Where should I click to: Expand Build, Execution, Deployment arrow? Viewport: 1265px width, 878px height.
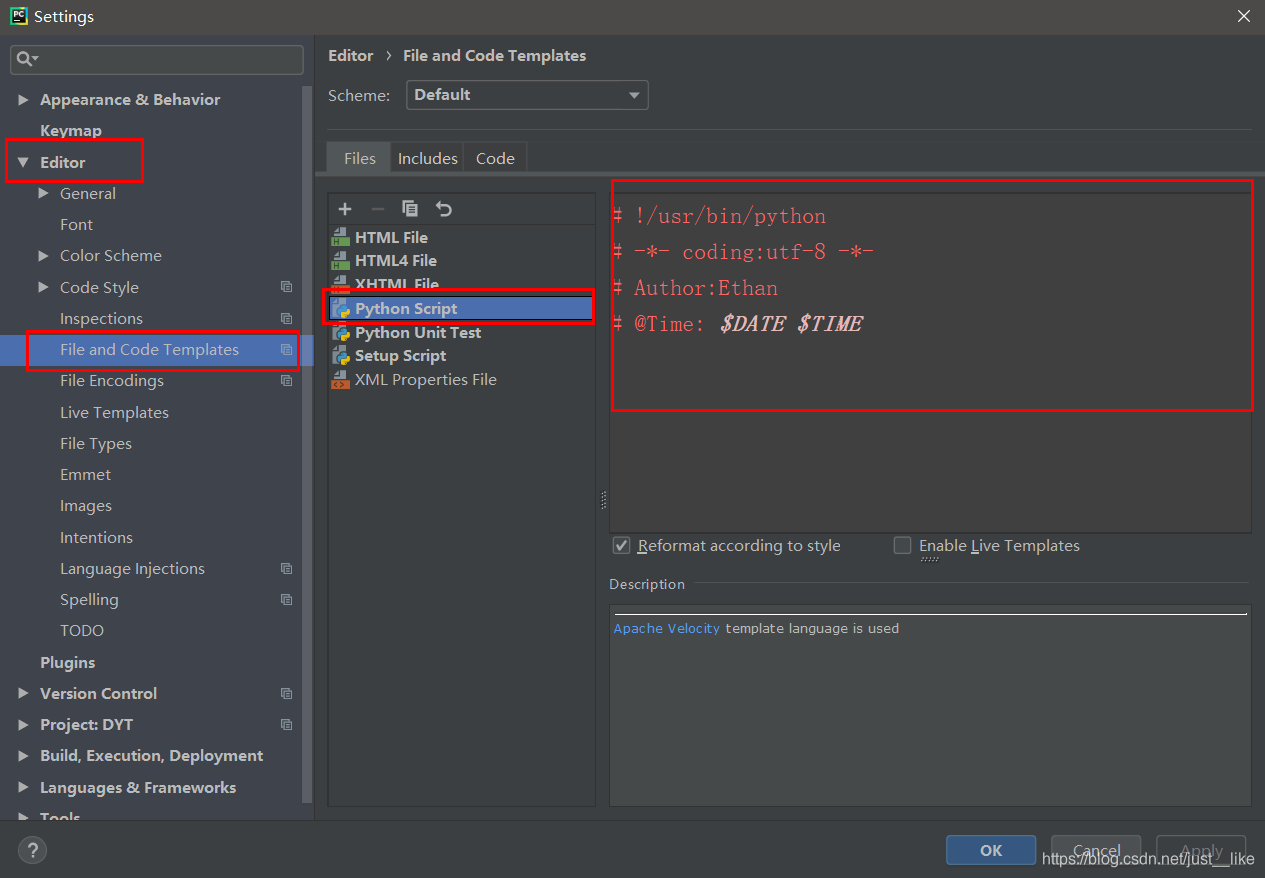tap(23, 756)
